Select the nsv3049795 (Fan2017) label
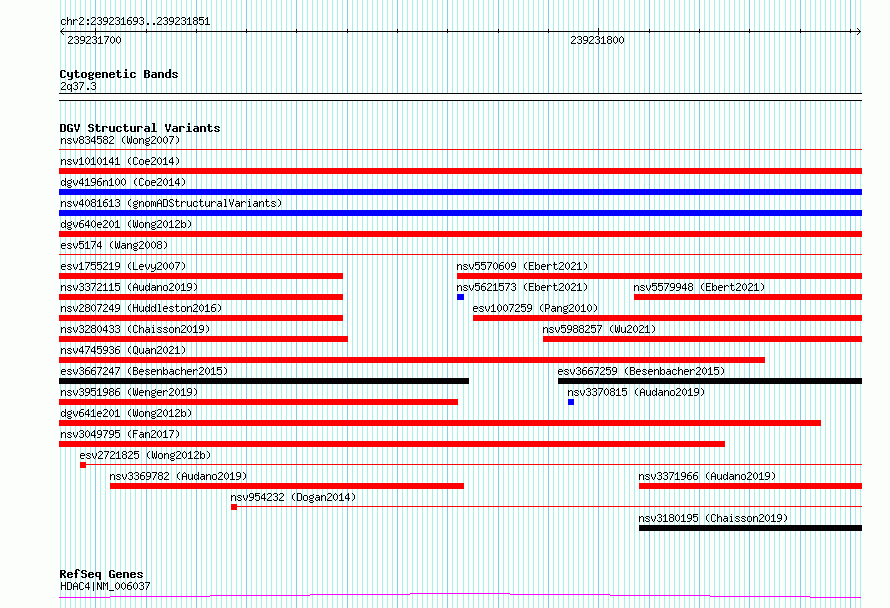This screenshot has height=608, width=890. click(120, 434)
